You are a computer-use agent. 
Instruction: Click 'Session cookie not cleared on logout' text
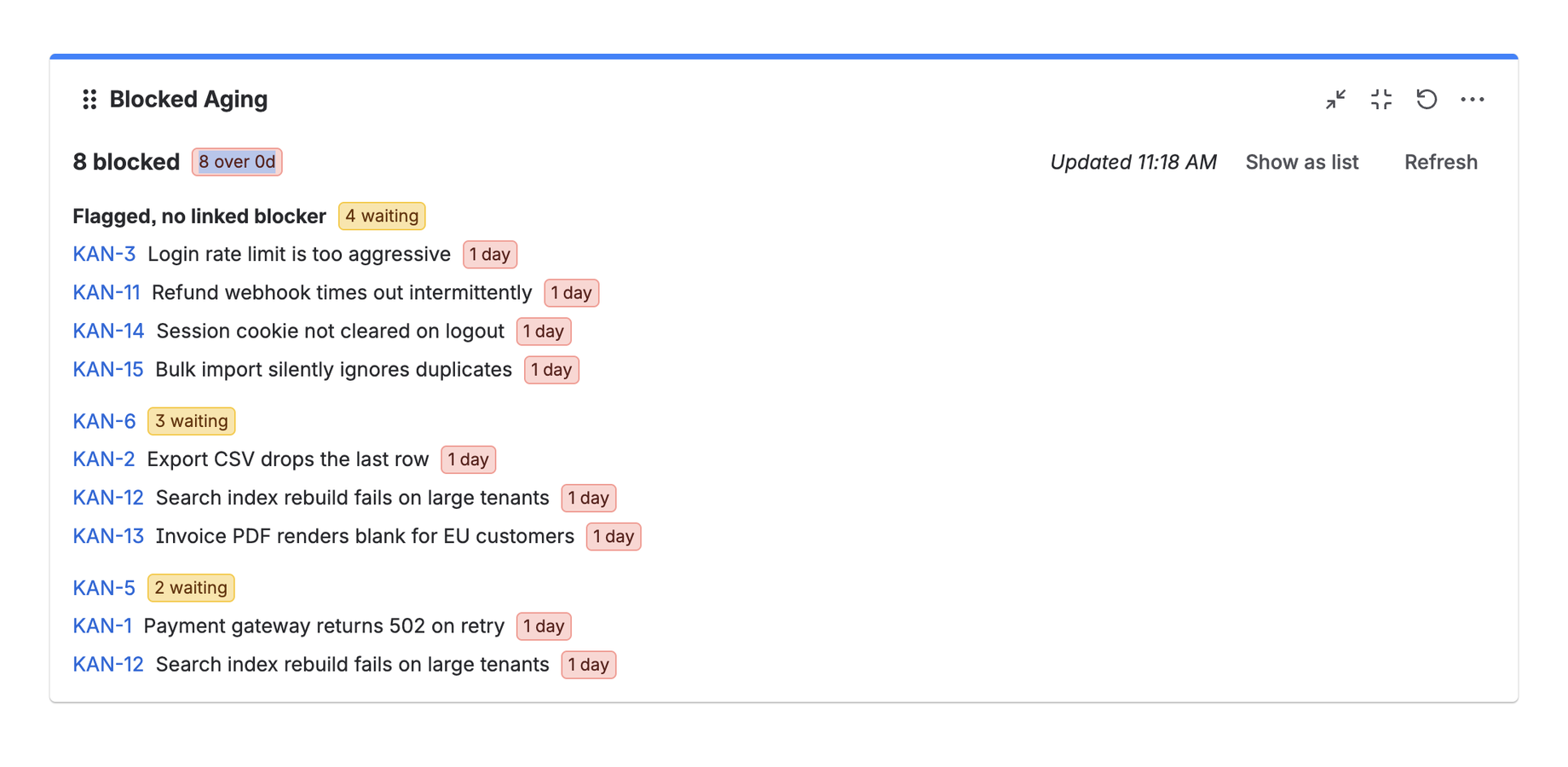(x=331, y=331)
